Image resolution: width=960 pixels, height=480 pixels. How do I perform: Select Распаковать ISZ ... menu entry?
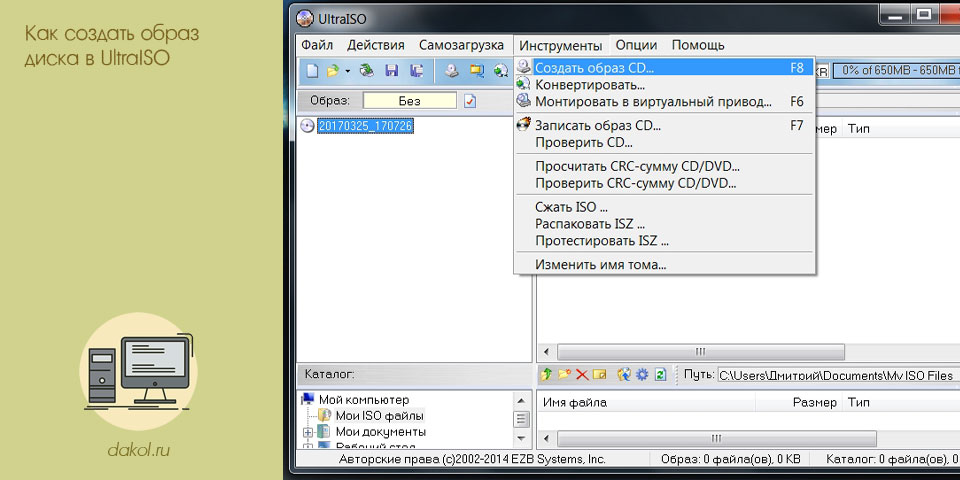click(x=664, y=224)
